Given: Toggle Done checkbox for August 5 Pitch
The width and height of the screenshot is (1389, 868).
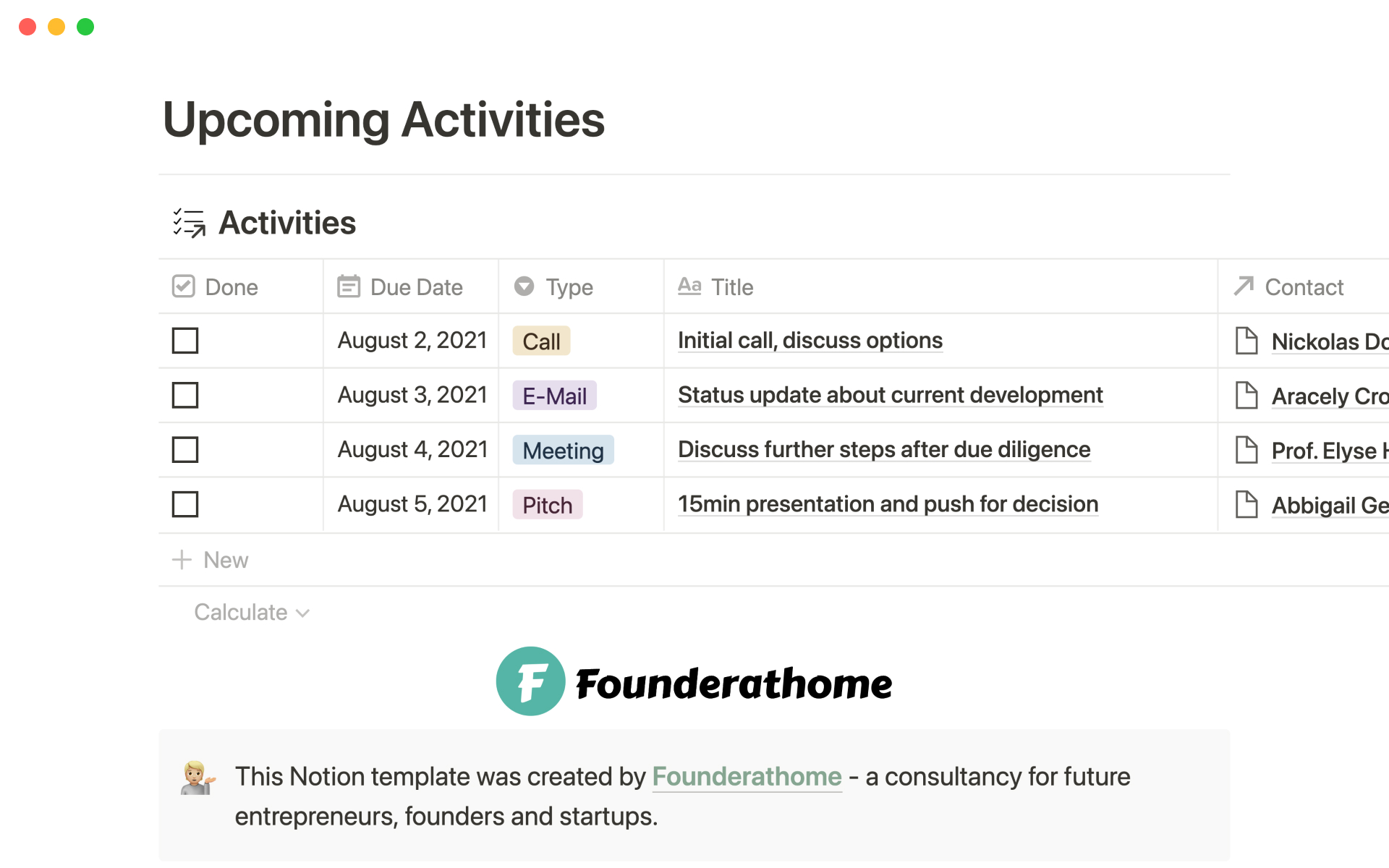Looking at the screenshot, I should 185,504.
